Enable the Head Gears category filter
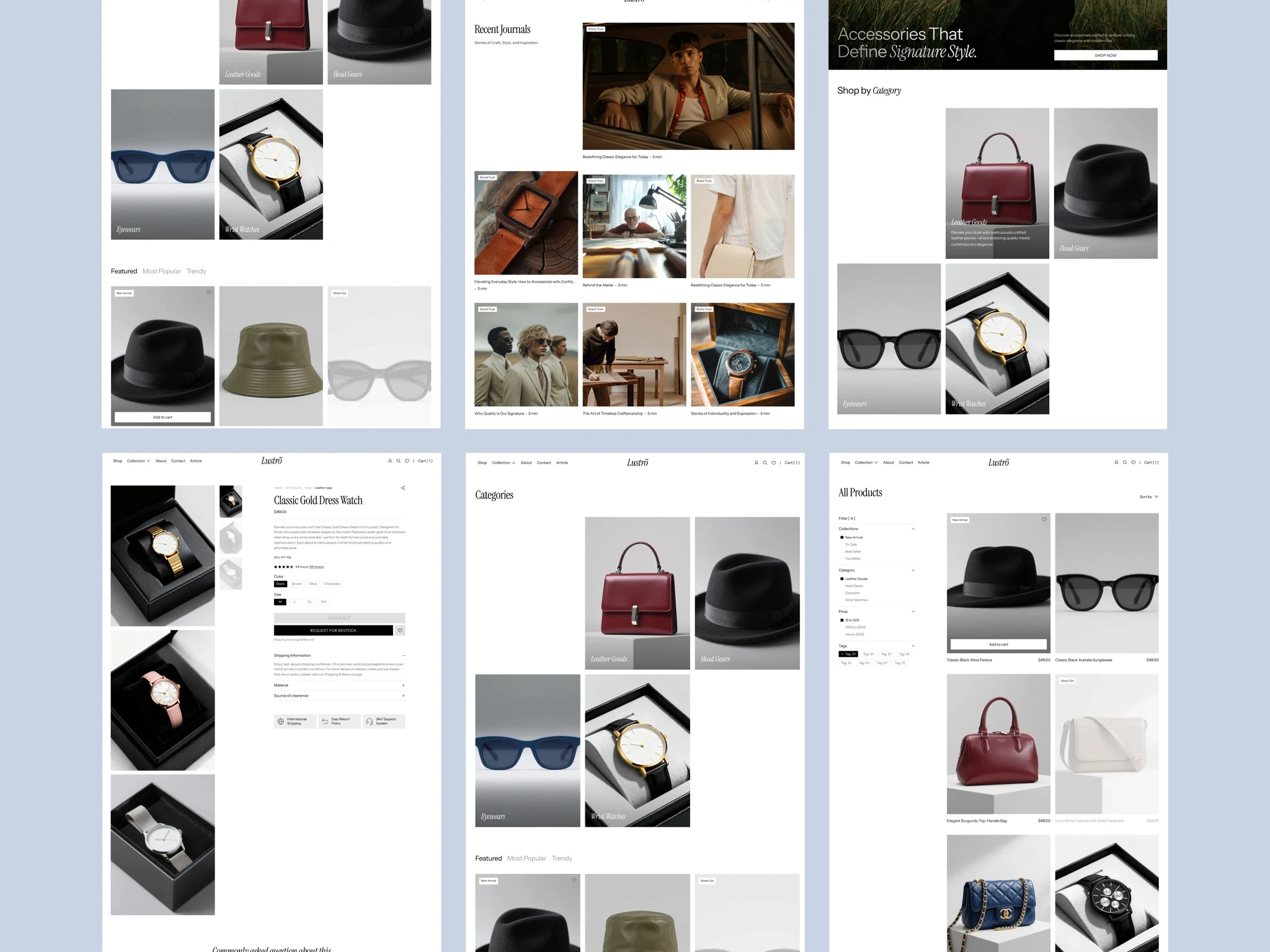The width and height of the screenshot is (1270, 952). click(842, 586)
